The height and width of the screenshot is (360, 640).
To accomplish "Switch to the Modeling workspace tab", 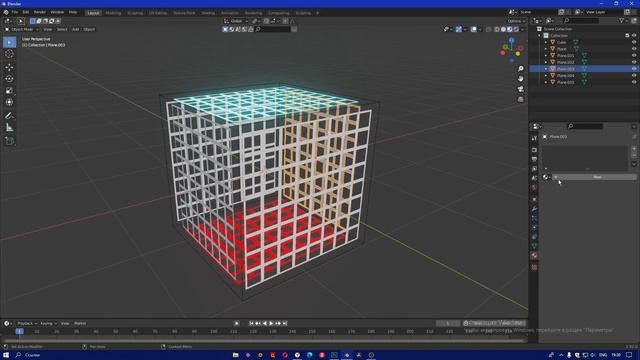I will click(113, 13).
